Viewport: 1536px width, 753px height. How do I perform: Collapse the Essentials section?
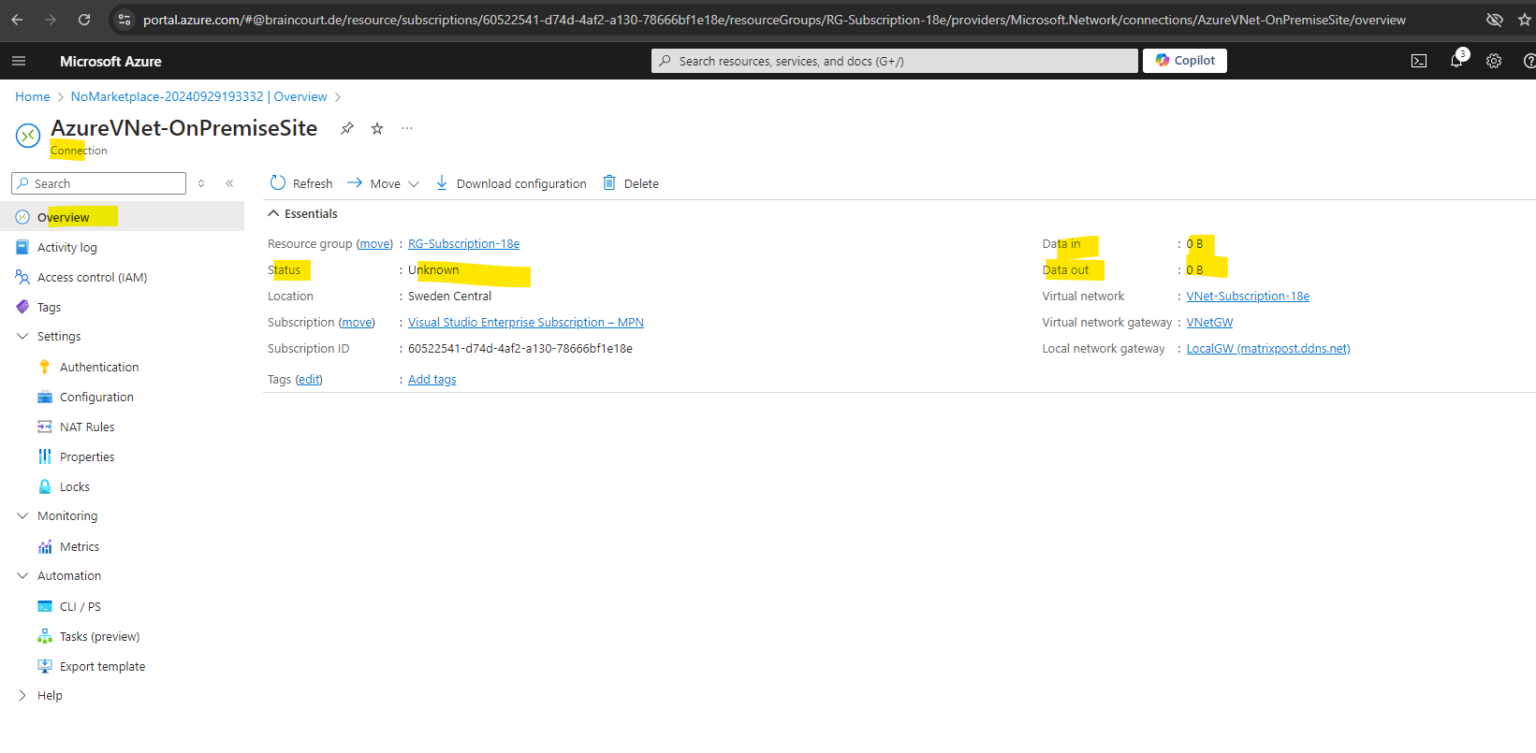pyautogui.click(x=273, y=213)
